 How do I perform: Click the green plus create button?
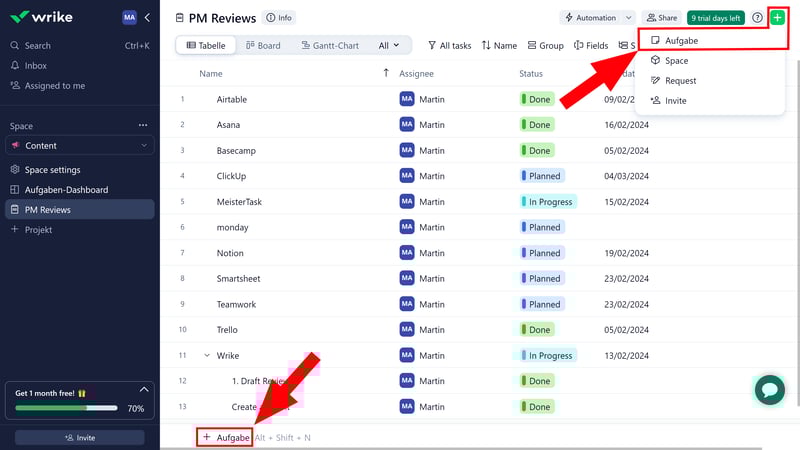[x=778, y=18]
